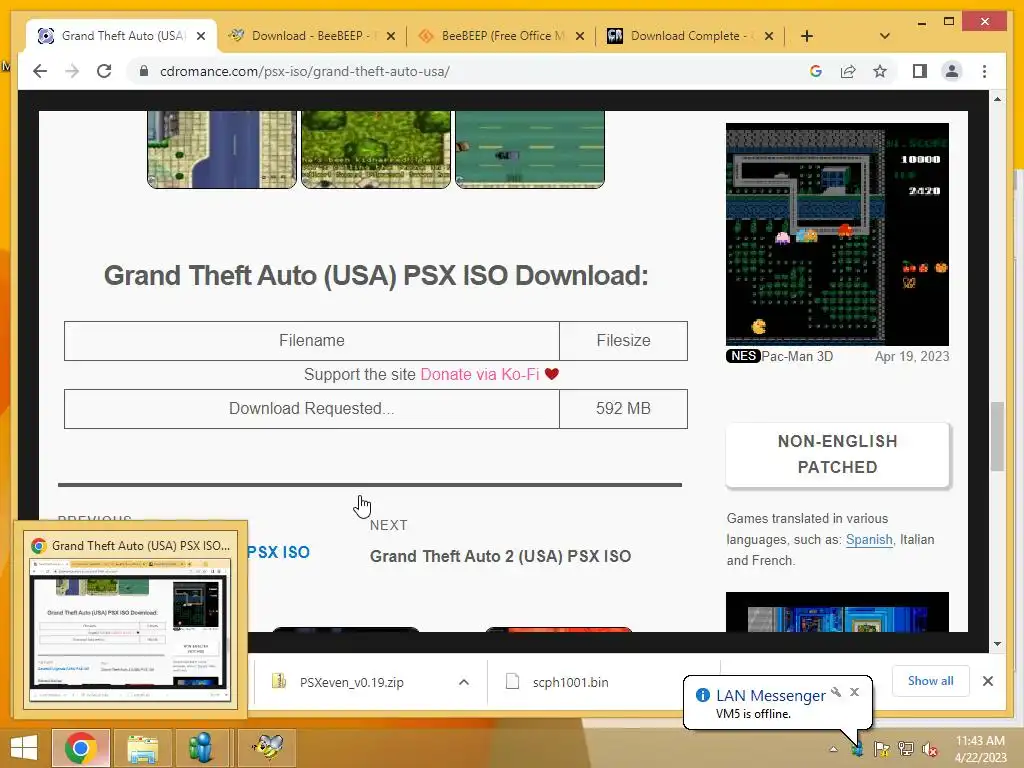This screenshot has width=1024, height=768.
Task: Open PSXeven_v0.19.zip download item
Action: tap(351, 682)
